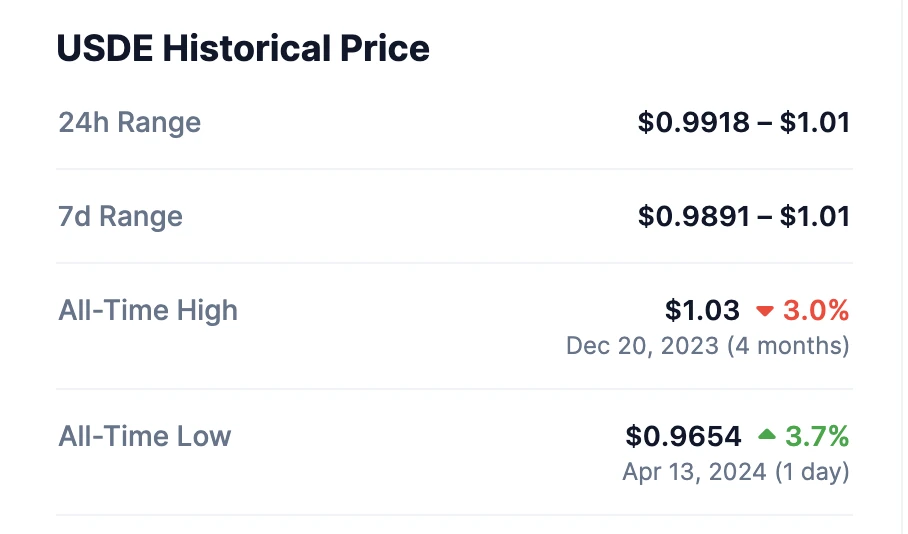Select the All-Time High label
Viewport: 908px width, 534px height.
pos(148,310)
